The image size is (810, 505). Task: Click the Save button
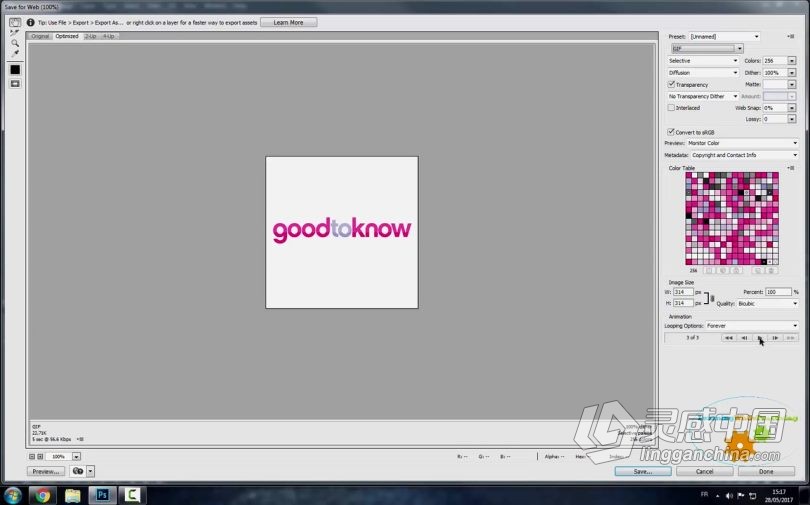(643, 471)
